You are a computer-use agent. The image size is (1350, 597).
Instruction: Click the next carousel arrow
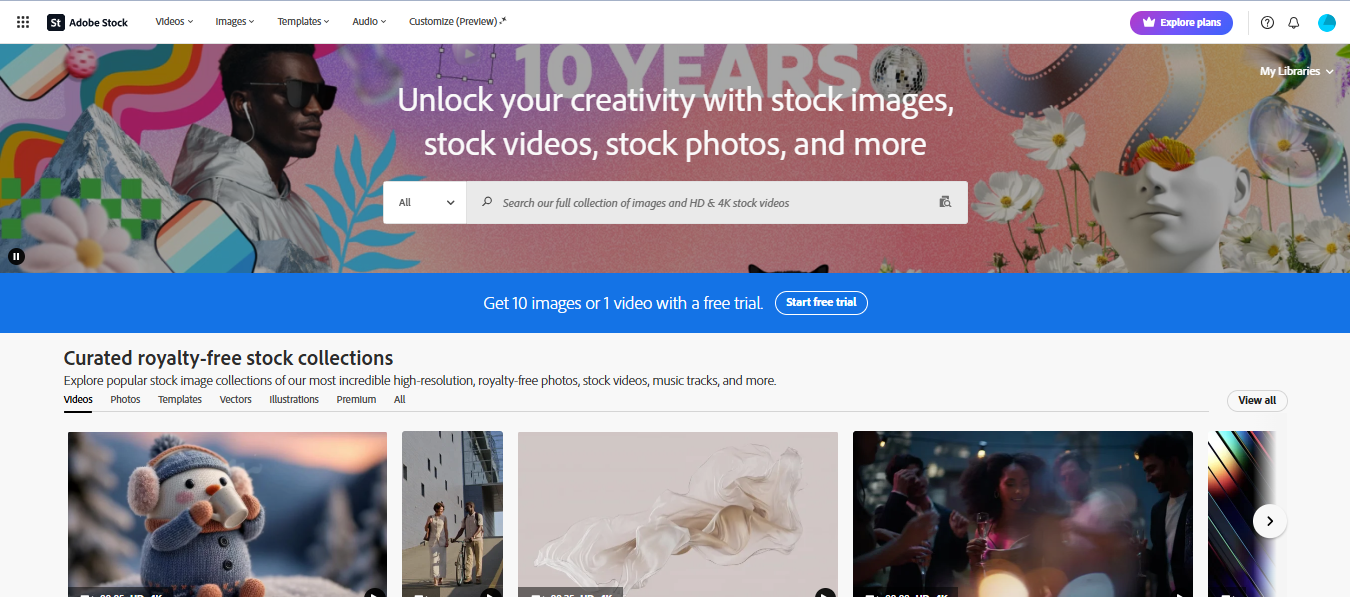coord(1269,521)
